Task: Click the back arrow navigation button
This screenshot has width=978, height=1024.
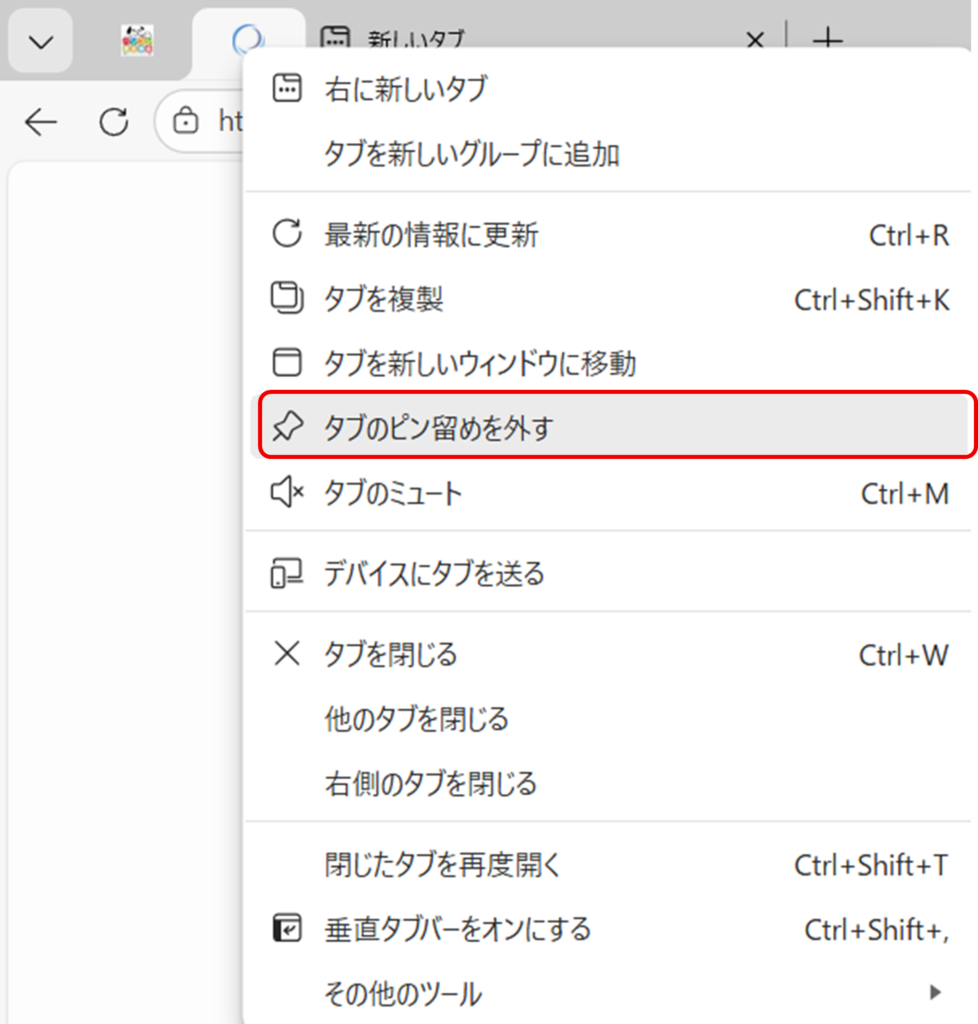Action: click(x=41, y=122)
